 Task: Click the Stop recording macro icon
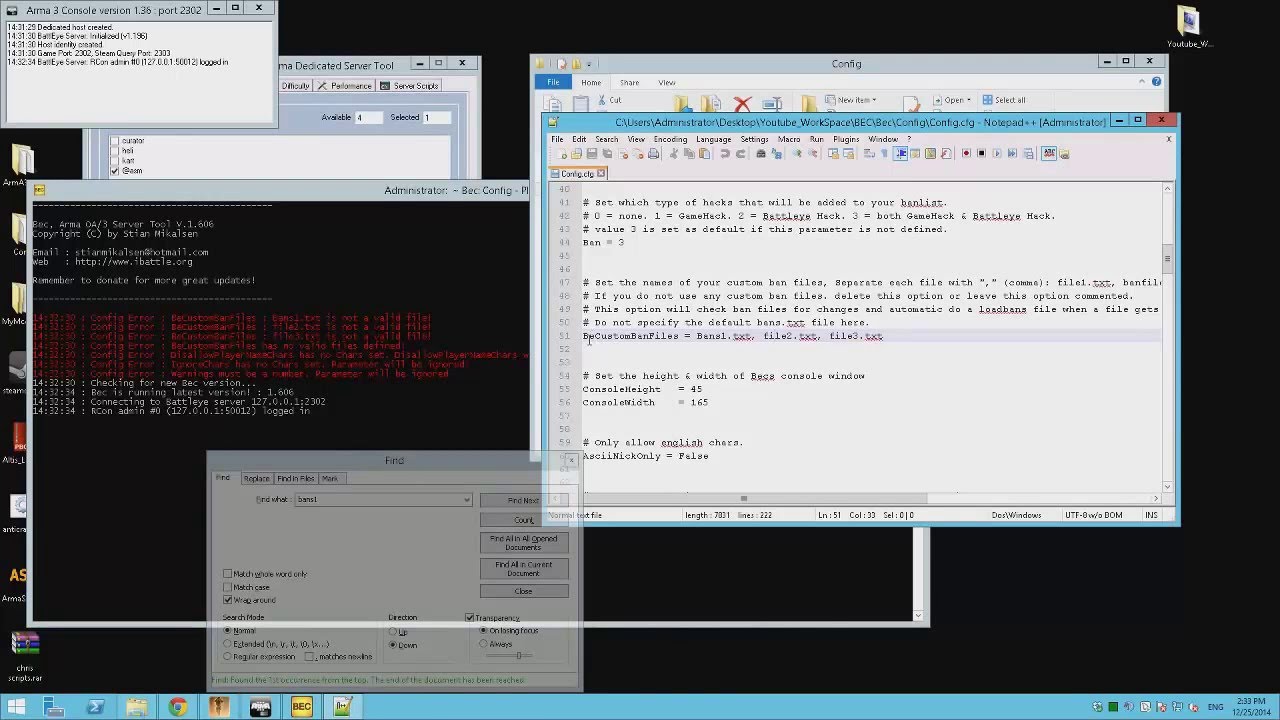tap(982, 154)
